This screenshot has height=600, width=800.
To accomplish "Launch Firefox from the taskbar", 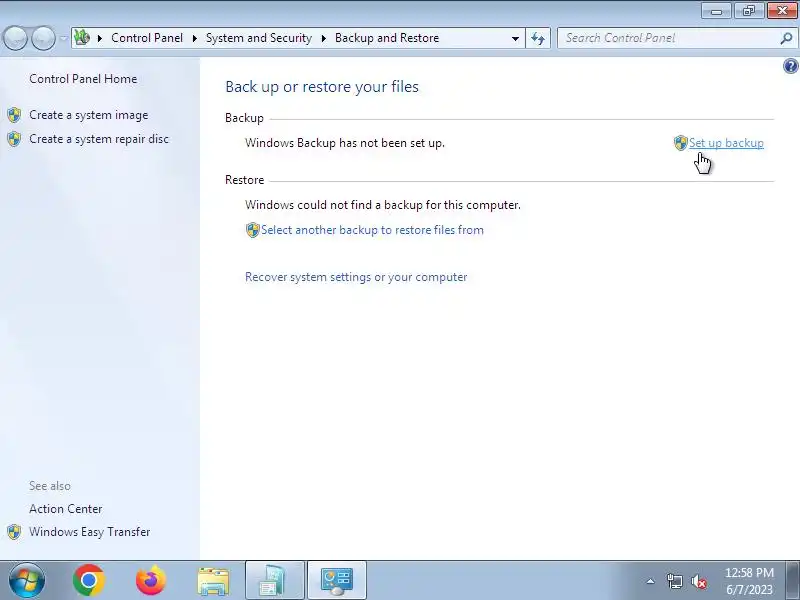I will coord(151,581).
